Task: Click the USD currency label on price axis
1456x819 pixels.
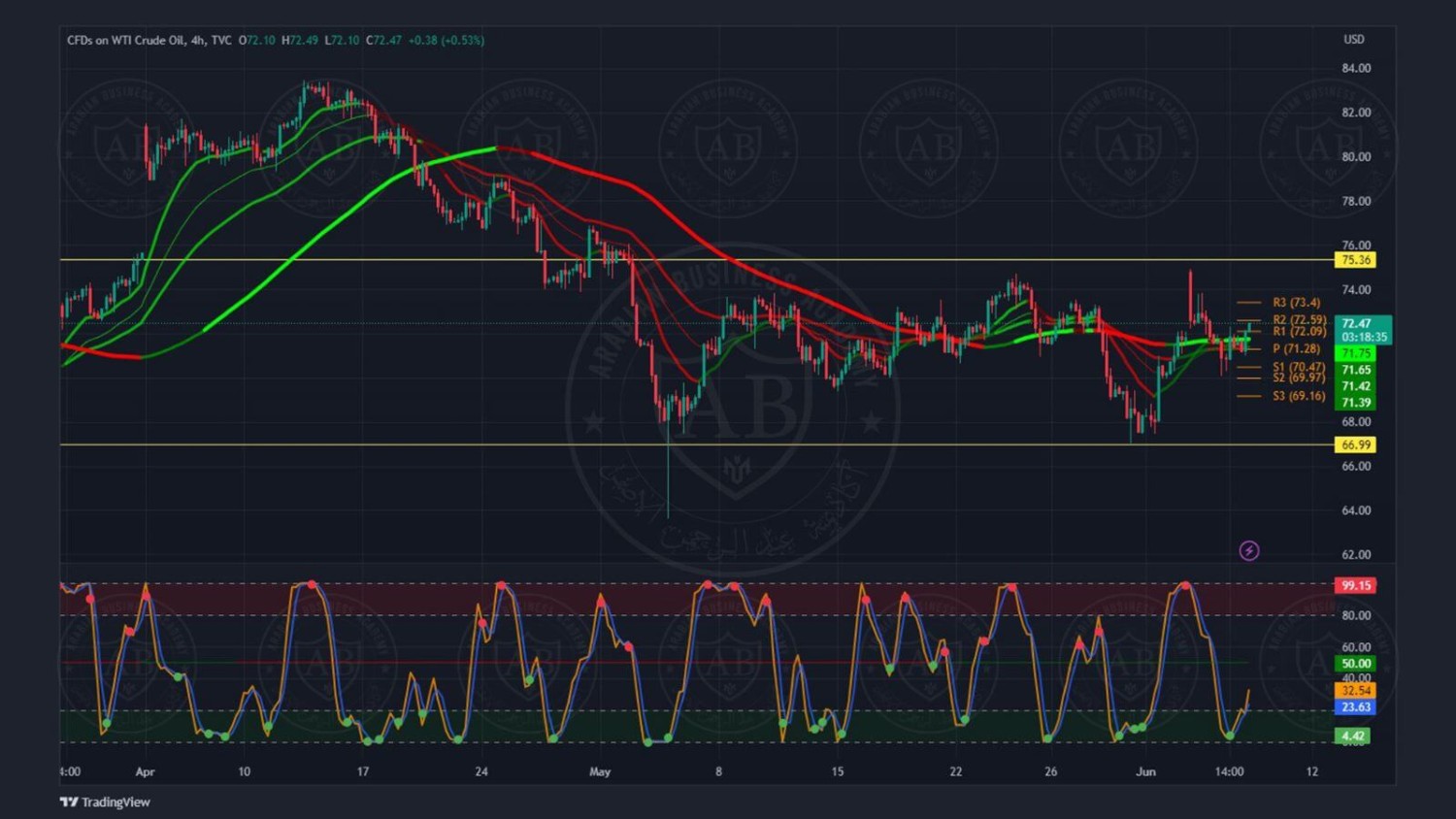Action: pyautogui.click(x=1353, y=40)
